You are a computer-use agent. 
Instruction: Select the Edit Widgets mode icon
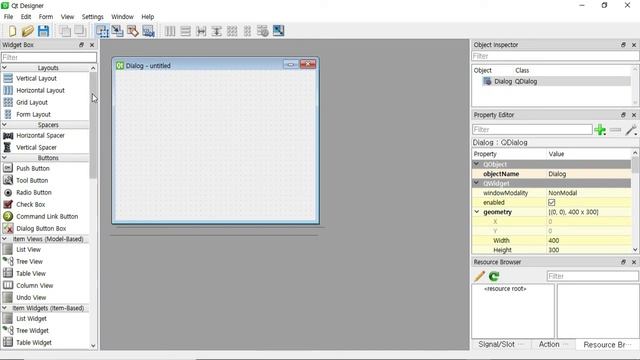point(102,31)
